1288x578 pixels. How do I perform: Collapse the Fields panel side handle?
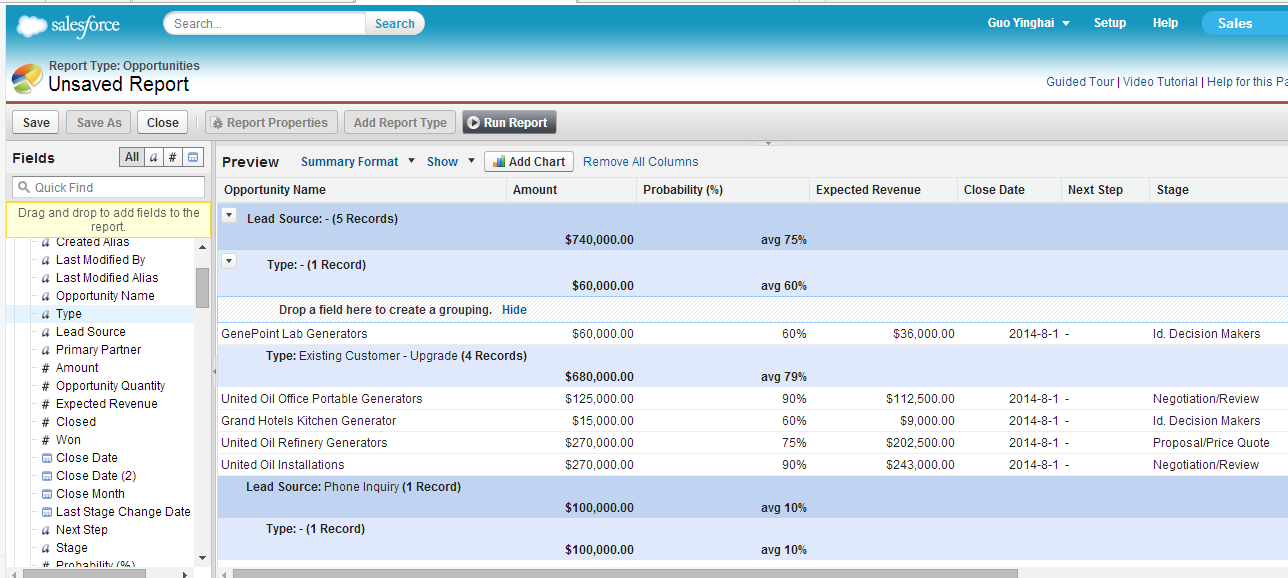tap(214, 371)
